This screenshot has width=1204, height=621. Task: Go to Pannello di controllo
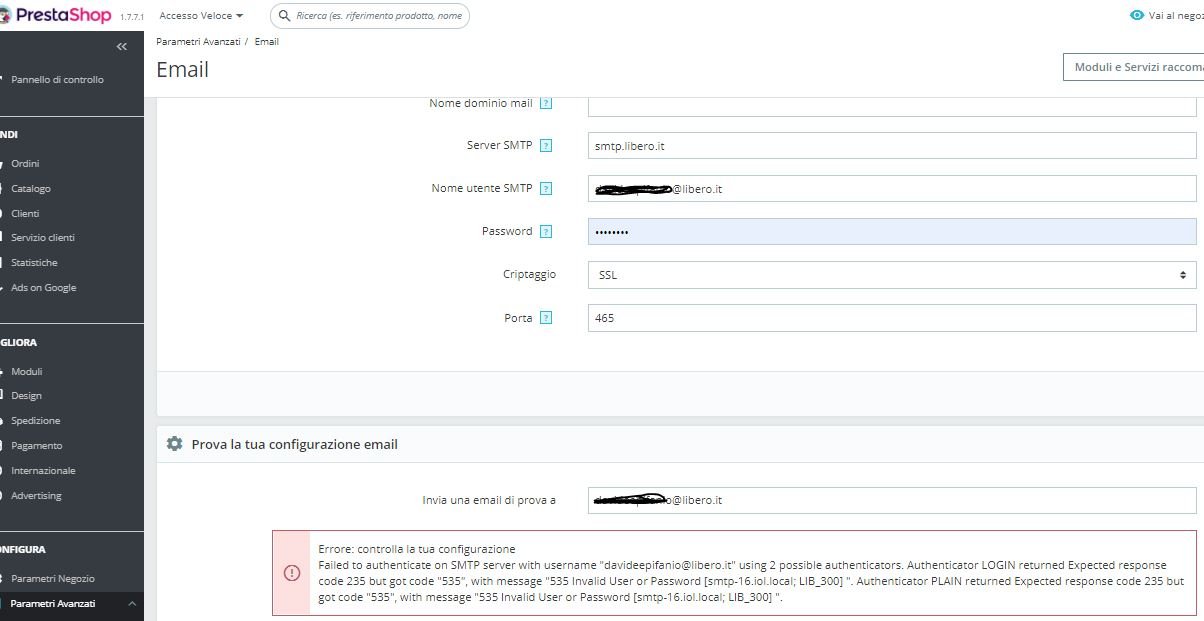57,79
